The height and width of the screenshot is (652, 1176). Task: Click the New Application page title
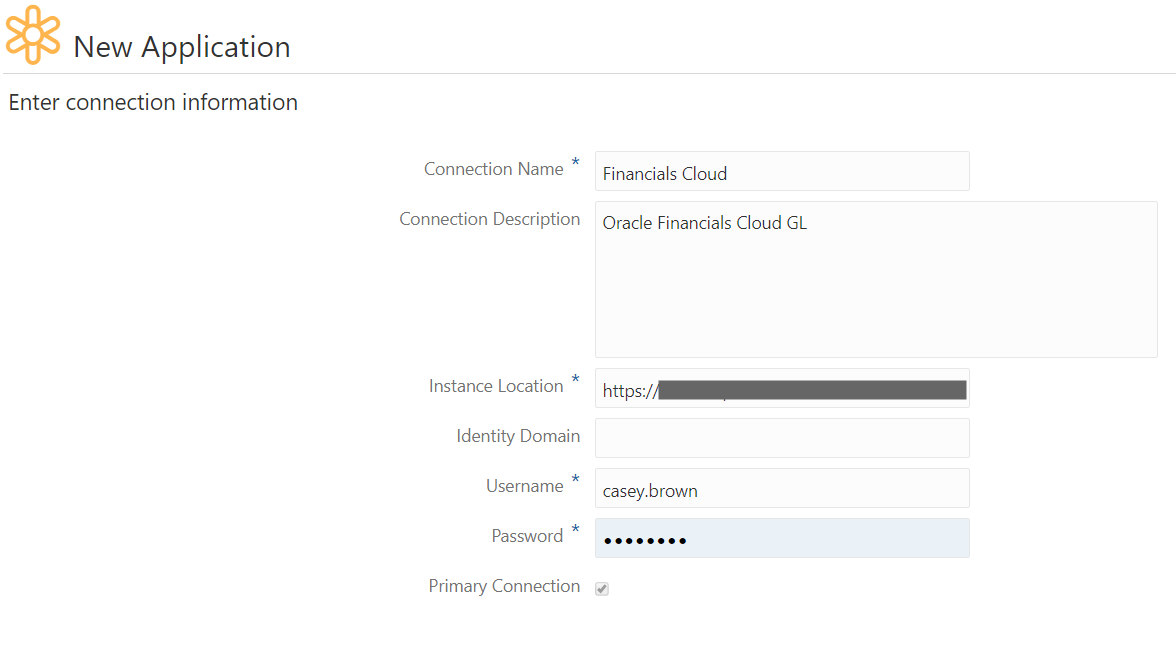(182, 47)
